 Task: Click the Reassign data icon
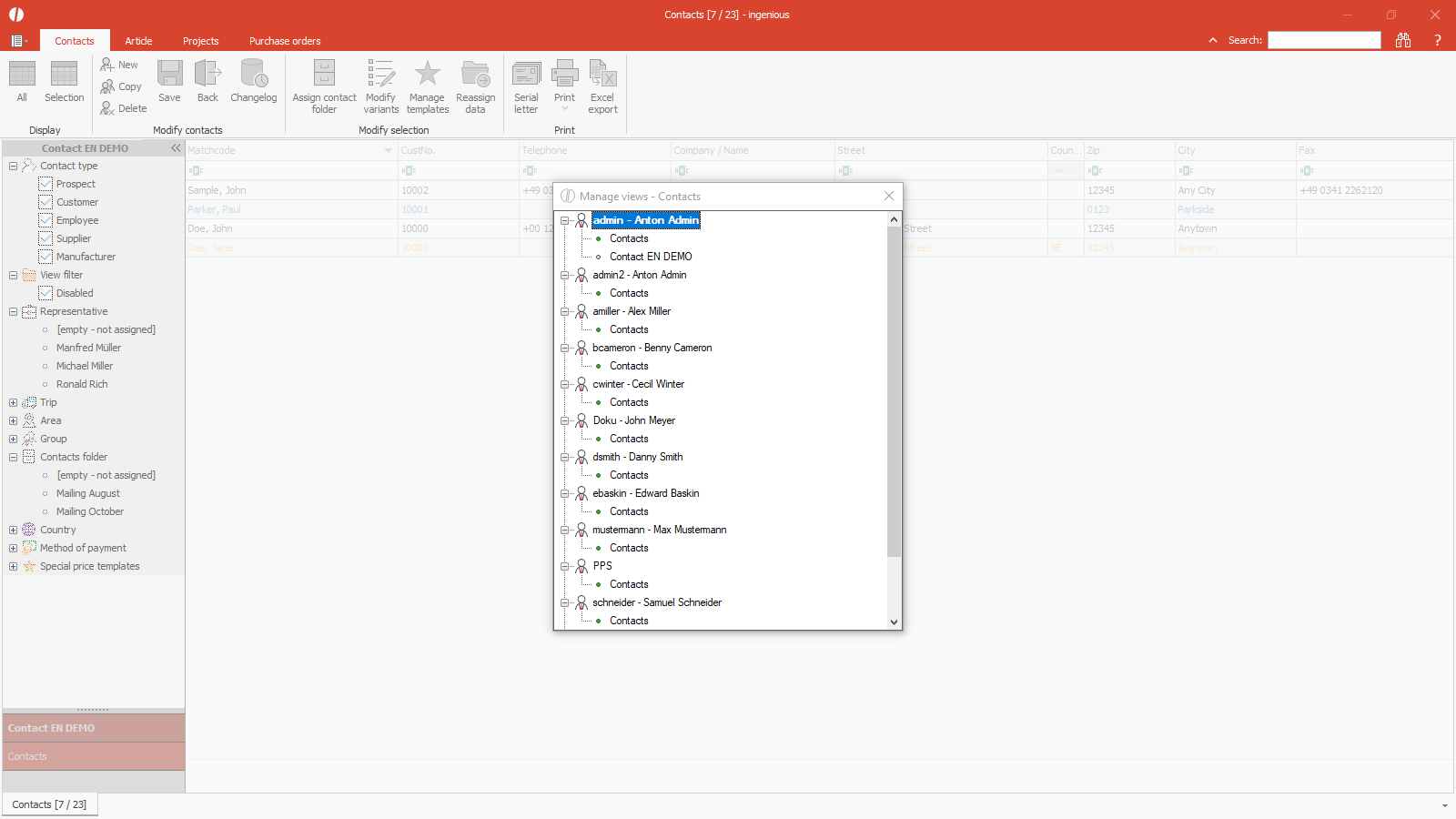coord(475,75)
